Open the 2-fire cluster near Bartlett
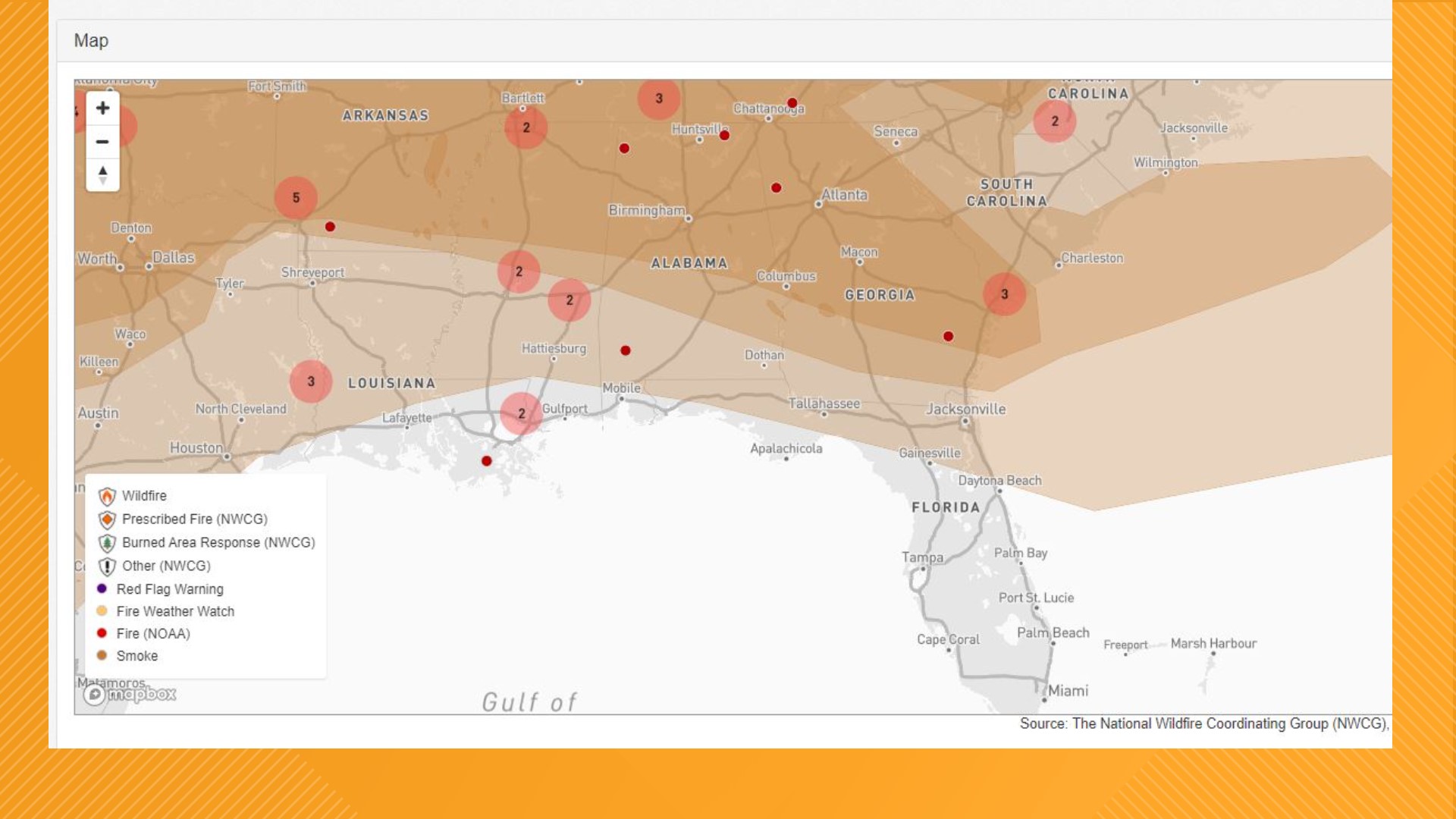Image resolution: width=1456 pixels, height=819 pixels. (526, 127)
